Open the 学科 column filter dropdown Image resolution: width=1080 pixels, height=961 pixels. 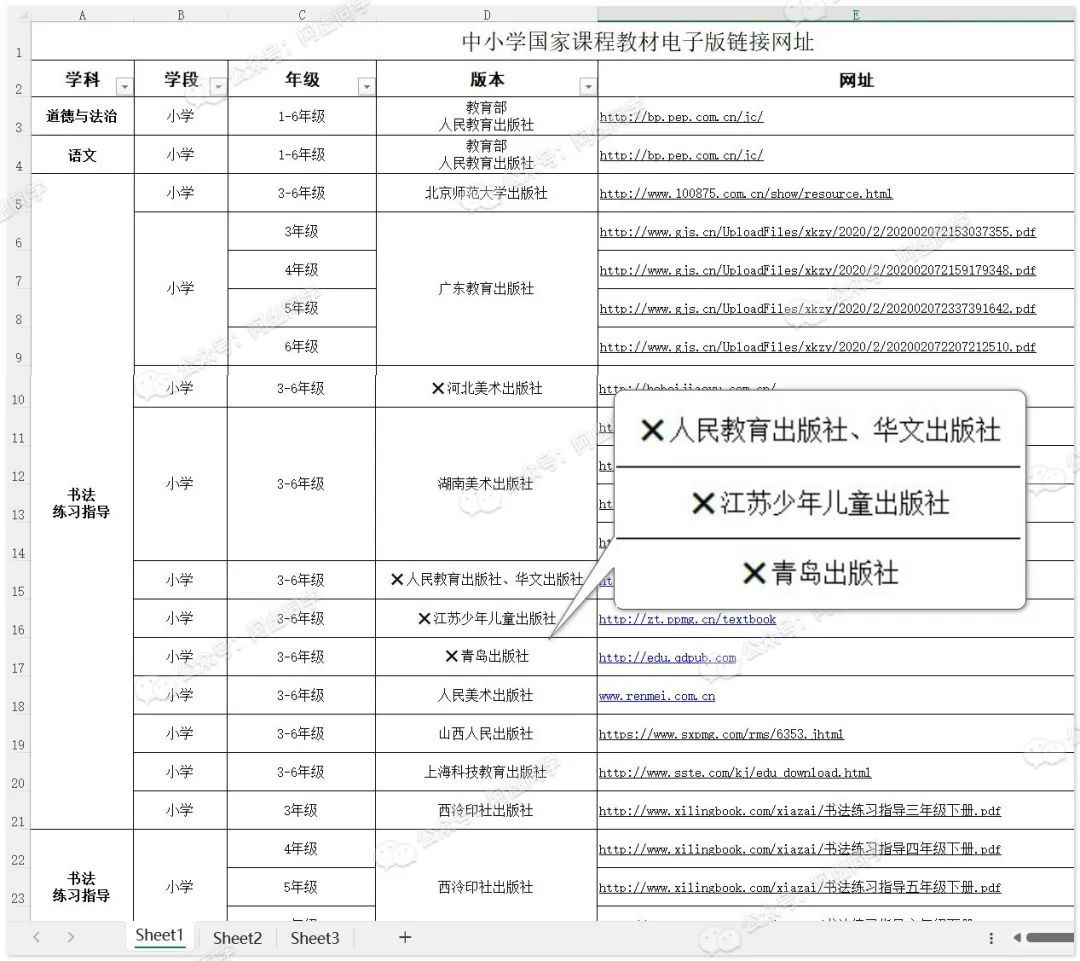tap(125, 87)
